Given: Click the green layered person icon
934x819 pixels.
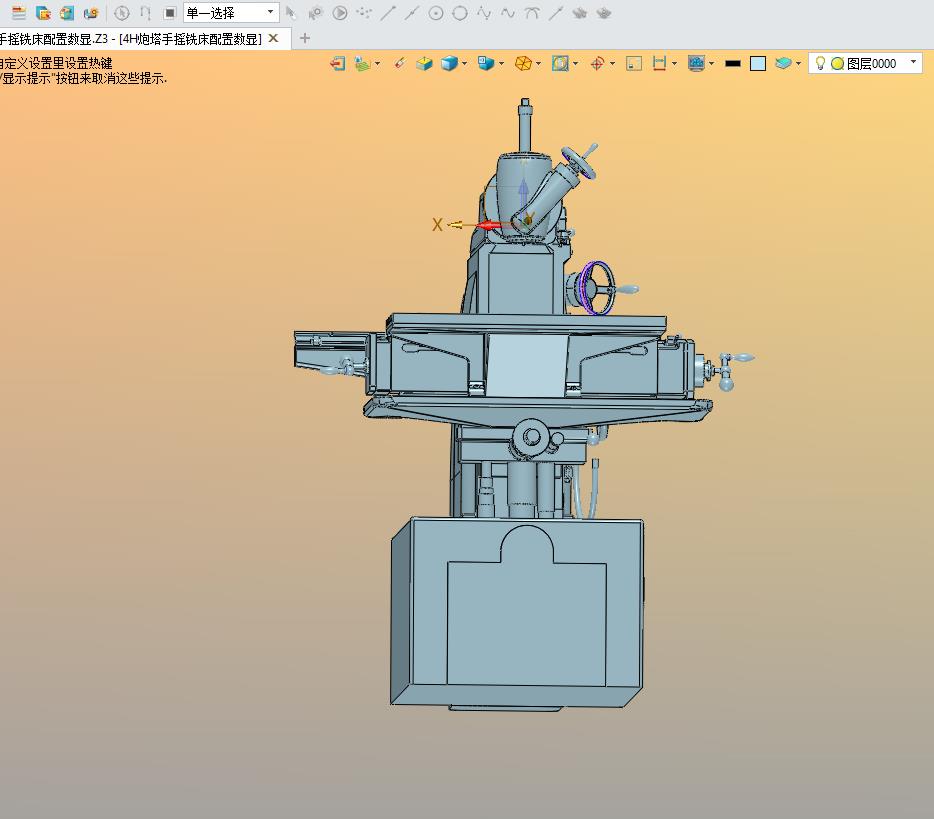Looking at the screenshot, I should pyautogui.click(x=362, y=63).
